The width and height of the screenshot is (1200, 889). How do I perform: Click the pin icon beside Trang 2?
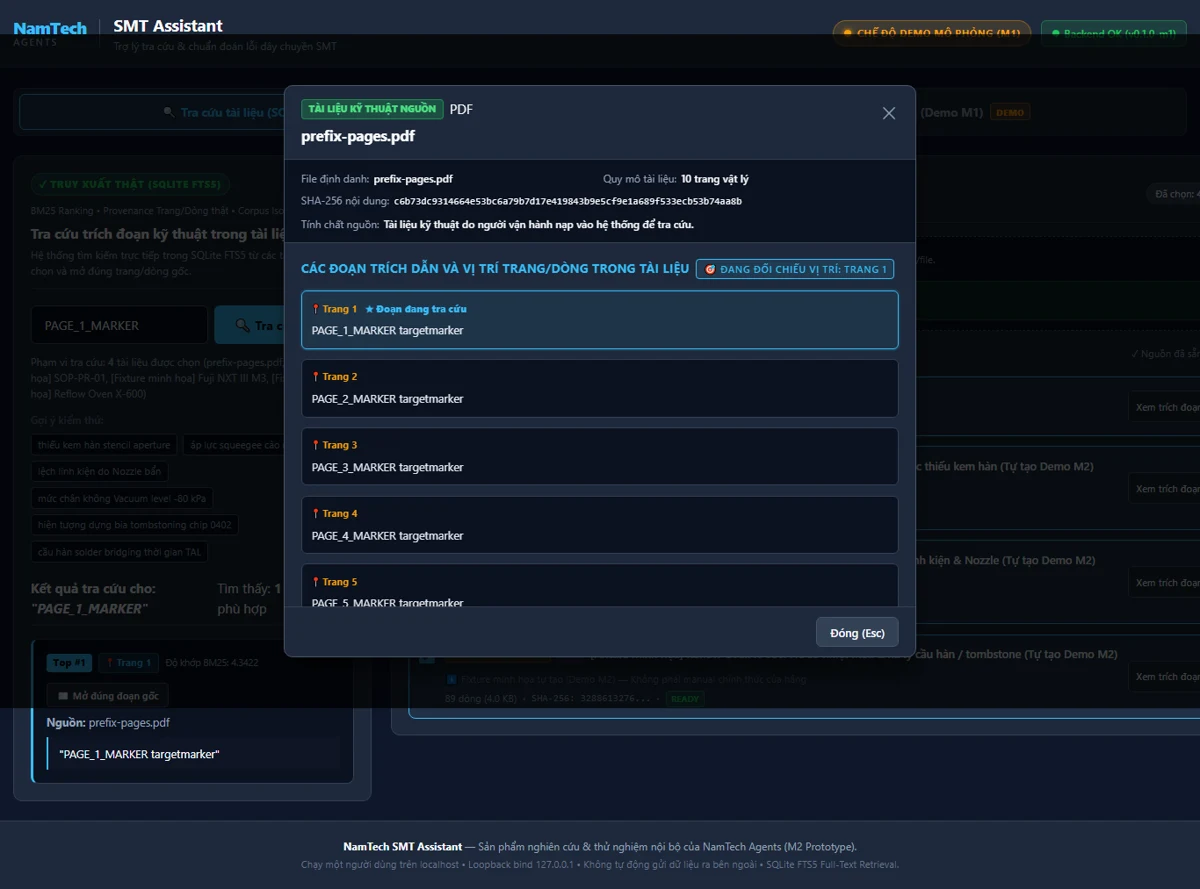pyautogui.click(x=316, y=377)
